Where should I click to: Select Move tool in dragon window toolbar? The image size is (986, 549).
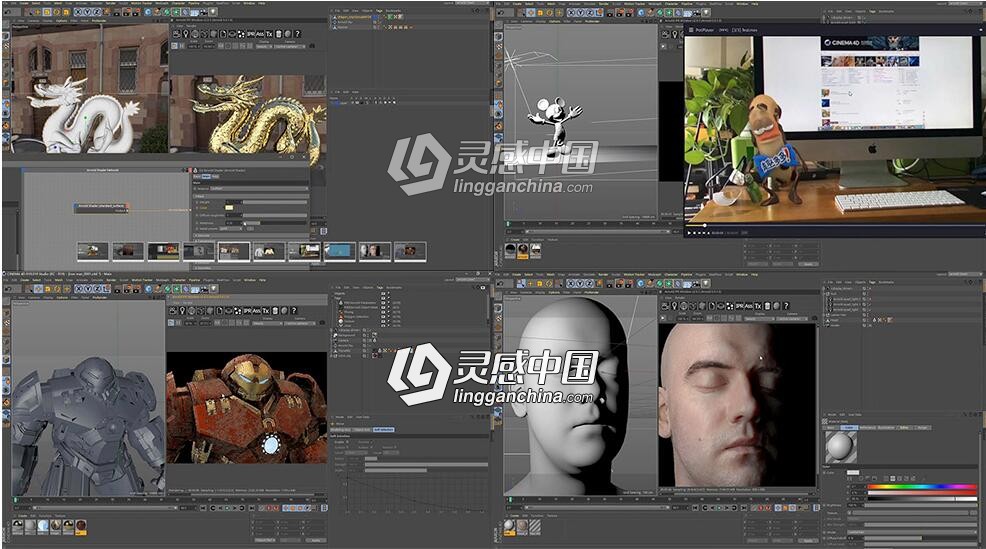37,12
